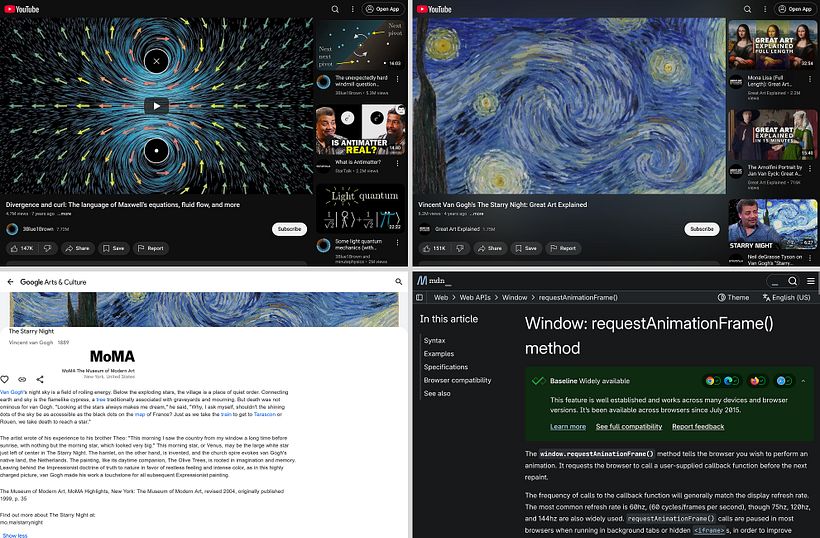
Task: Save the Starry Night Great Art Explained video
Action: tap(526, 248)
